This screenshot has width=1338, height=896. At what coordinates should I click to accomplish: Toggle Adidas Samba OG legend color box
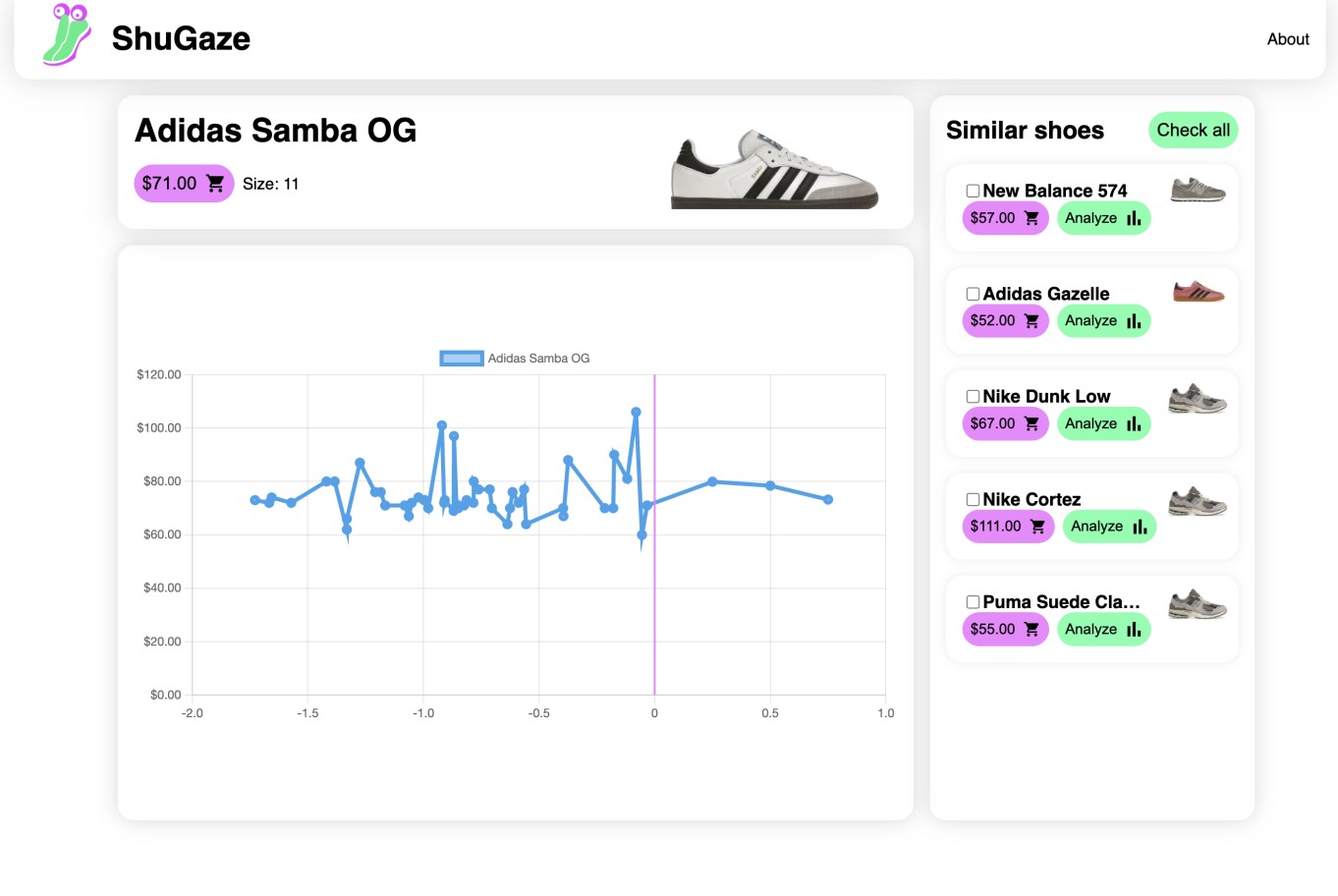coord(461,359)
